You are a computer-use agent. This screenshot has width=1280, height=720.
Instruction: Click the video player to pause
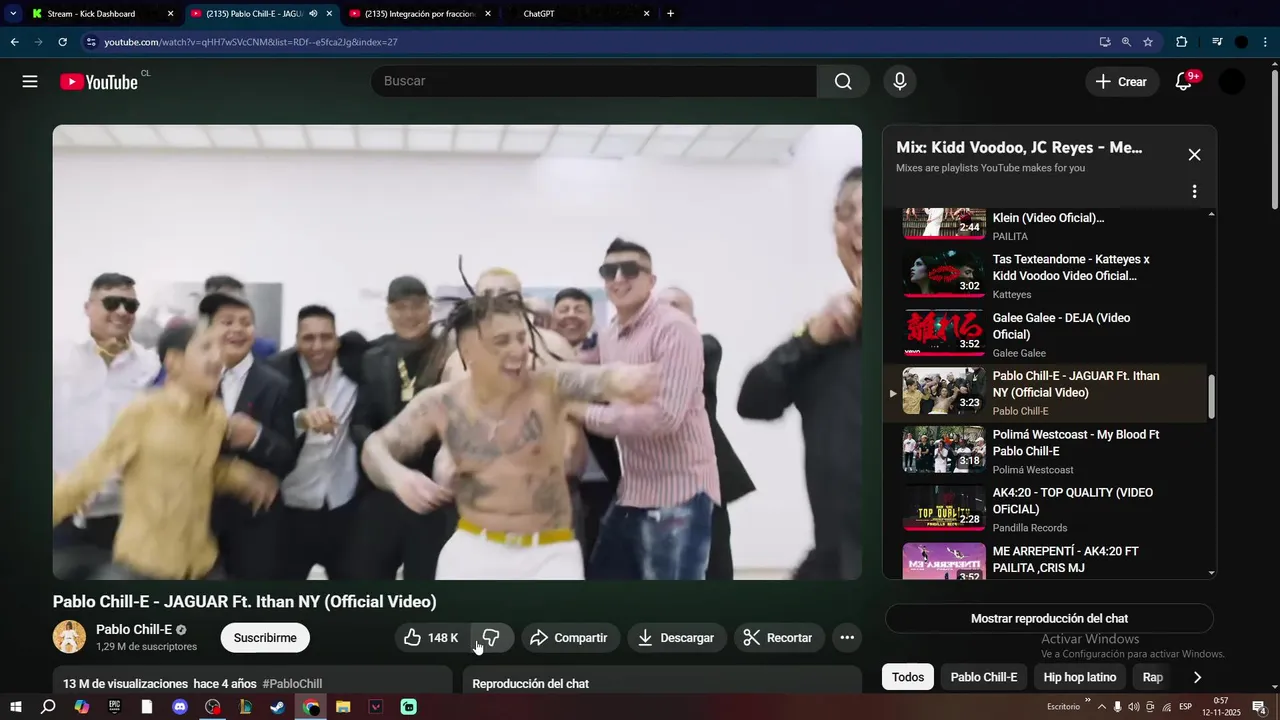click(x=457, y=352)
